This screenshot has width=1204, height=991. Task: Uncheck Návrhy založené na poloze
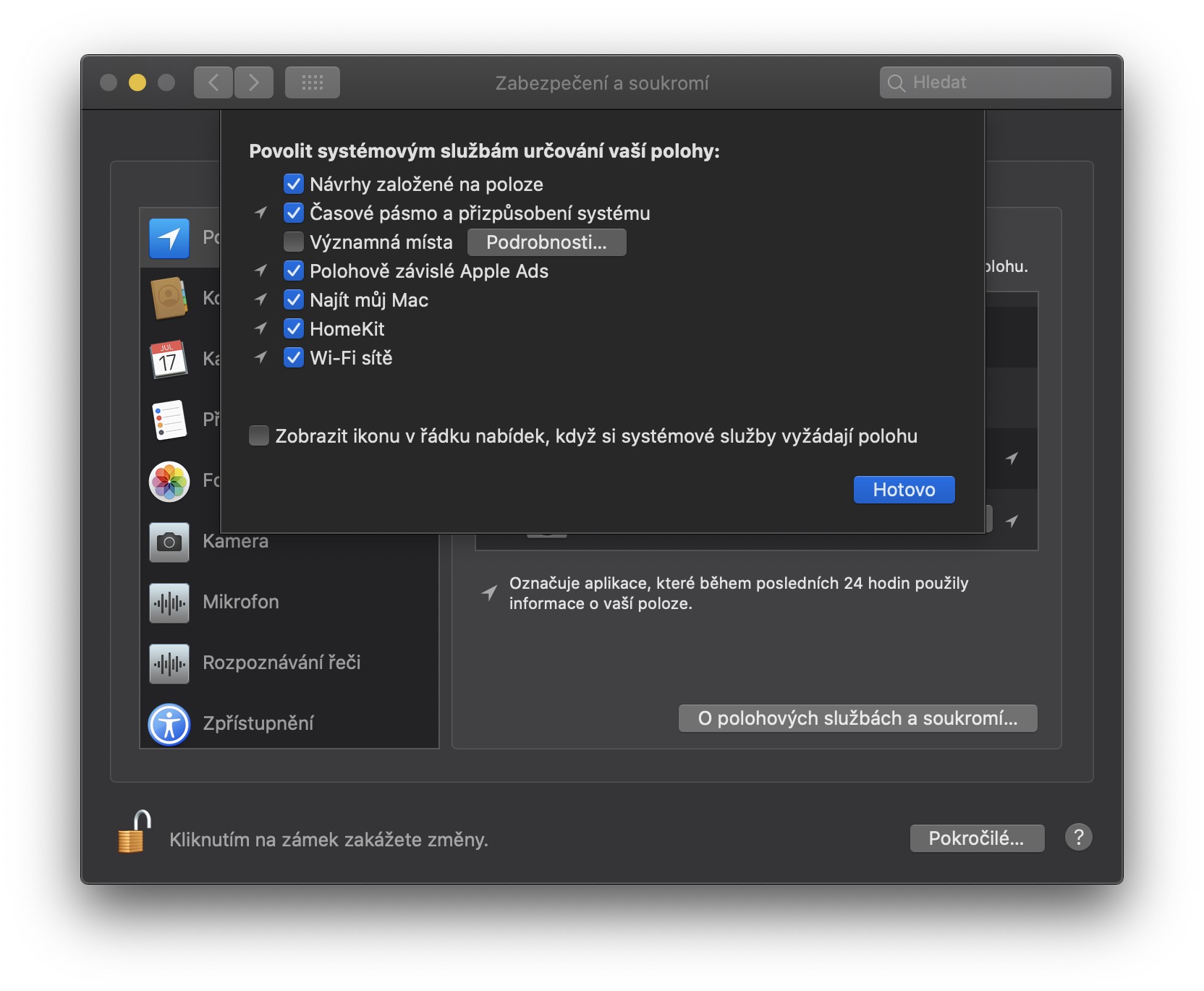(x=294, y=184)
